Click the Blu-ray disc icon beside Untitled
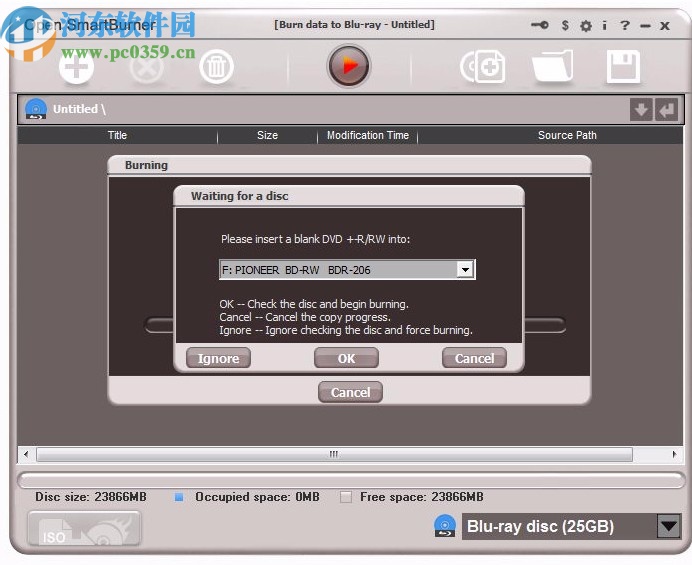 pyautogui.click(x=36, y=109)
